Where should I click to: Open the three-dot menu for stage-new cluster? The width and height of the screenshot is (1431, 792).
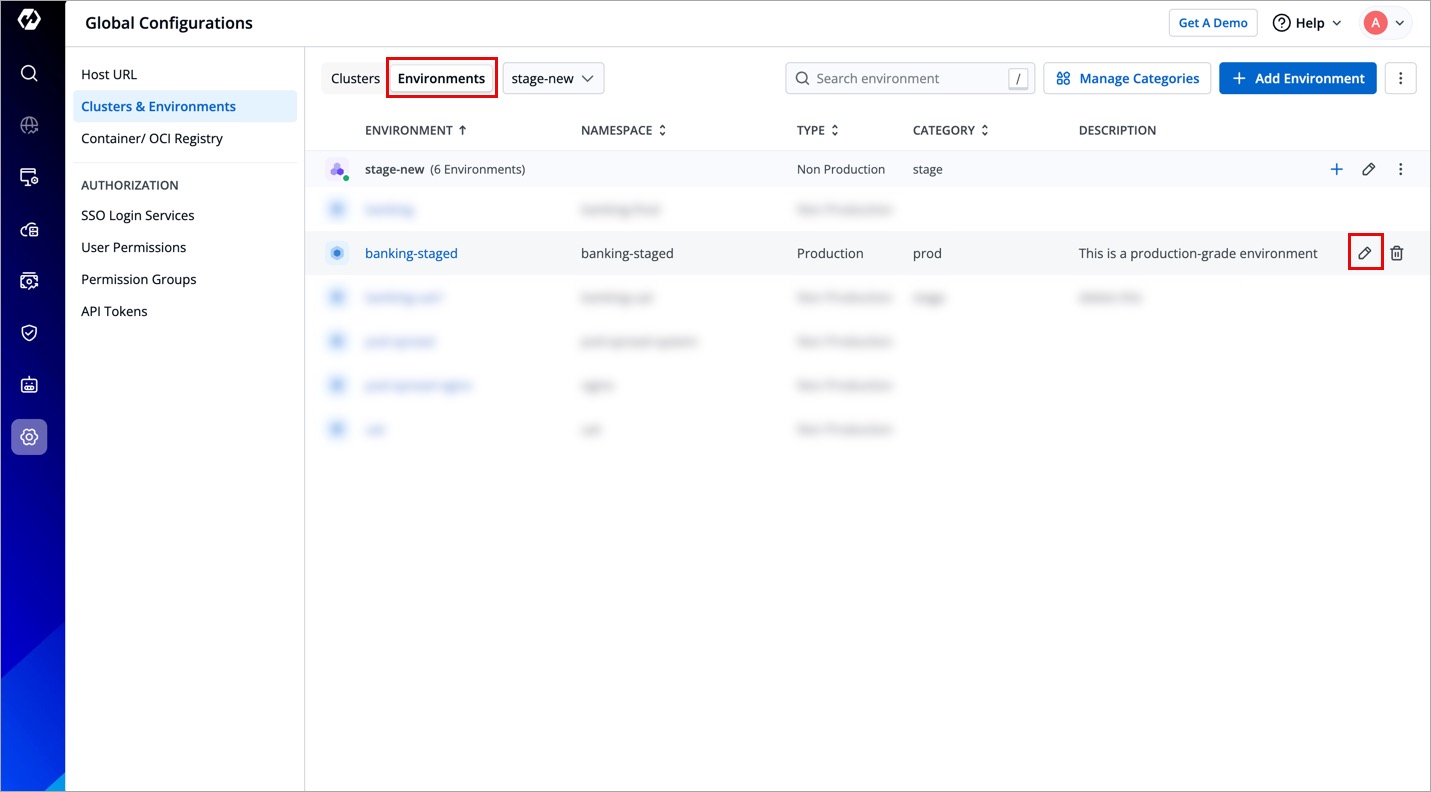pos(1400,169)
